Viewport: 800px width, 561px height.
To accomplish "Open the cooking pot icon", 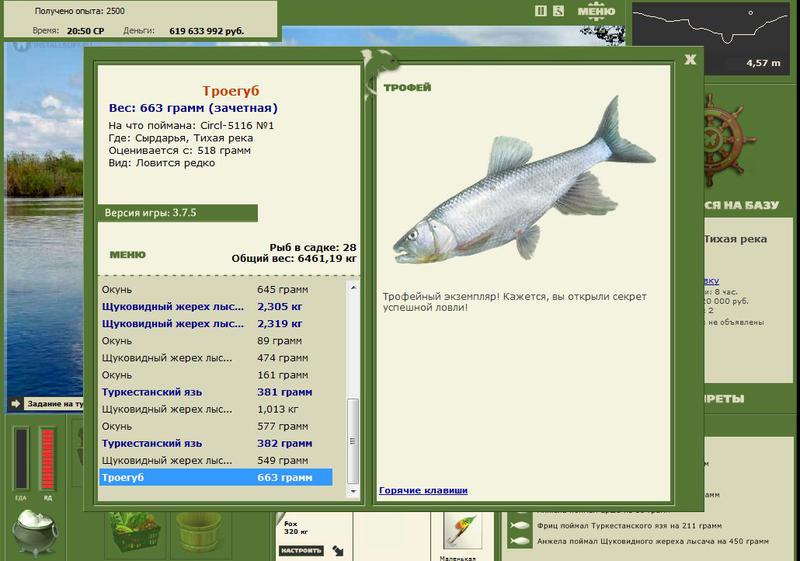I will (36, 532).
